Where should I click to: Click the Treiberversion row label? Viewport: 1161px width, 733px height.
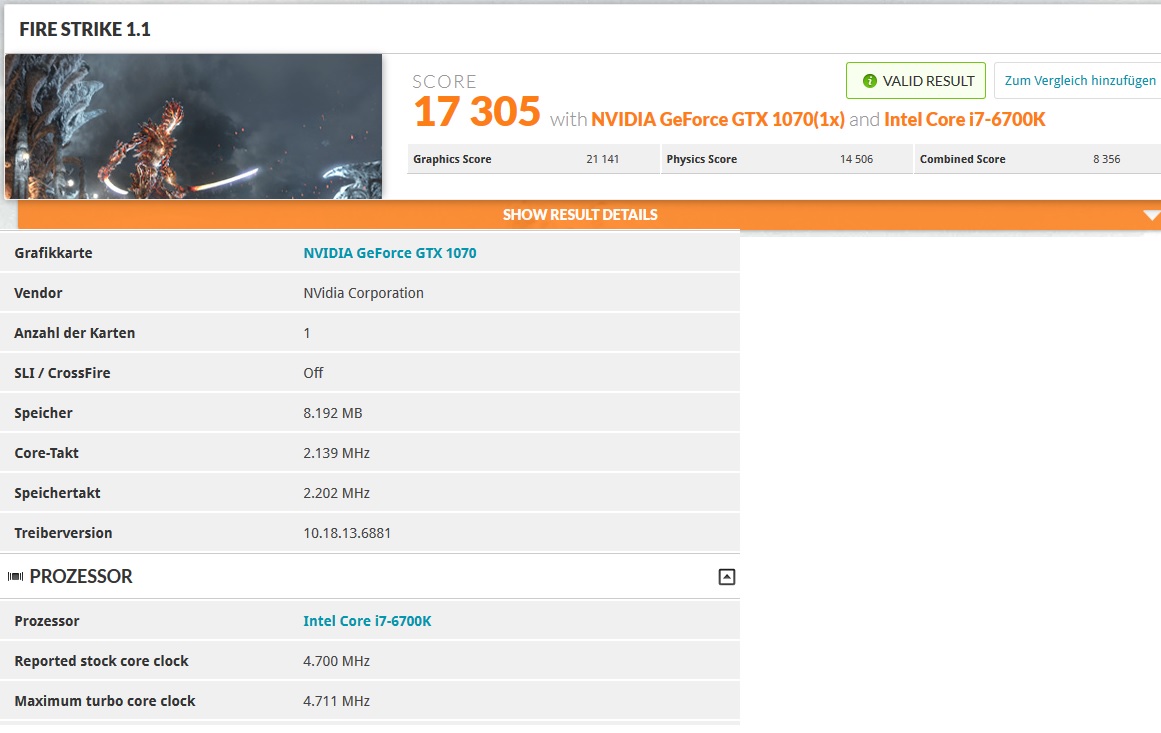click(63, 533)
